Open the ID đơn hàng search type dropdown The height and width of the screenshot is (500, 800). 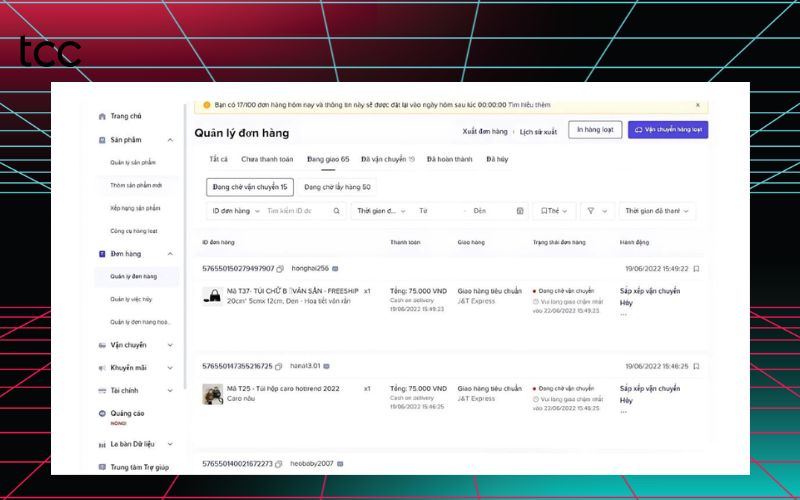pyautogui.click(x=236, y=211)
